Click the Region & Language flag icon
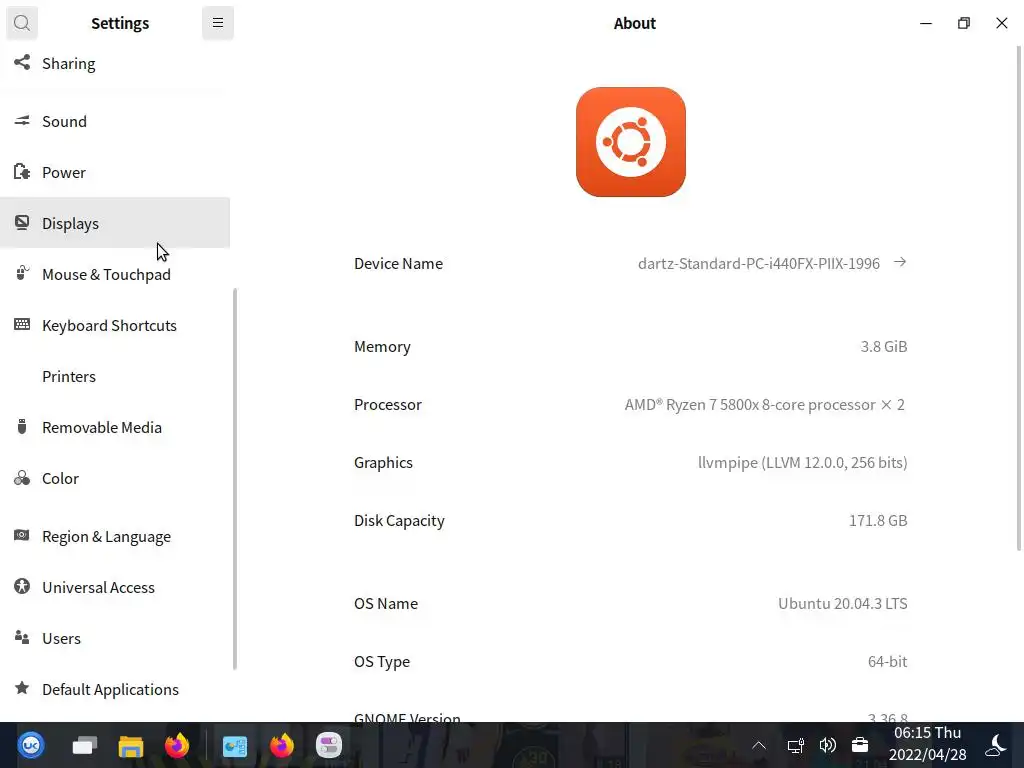The width and height of the screenshot is (1024, 768). pyautogui.click(x=22, y=536)
